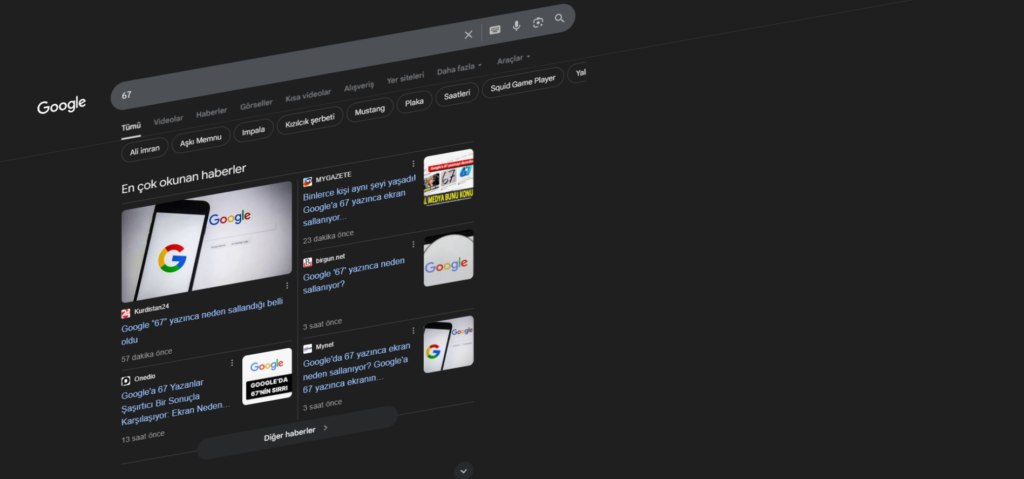Open Google Lens image search
1024x479 pixels.
click(538, 22)
